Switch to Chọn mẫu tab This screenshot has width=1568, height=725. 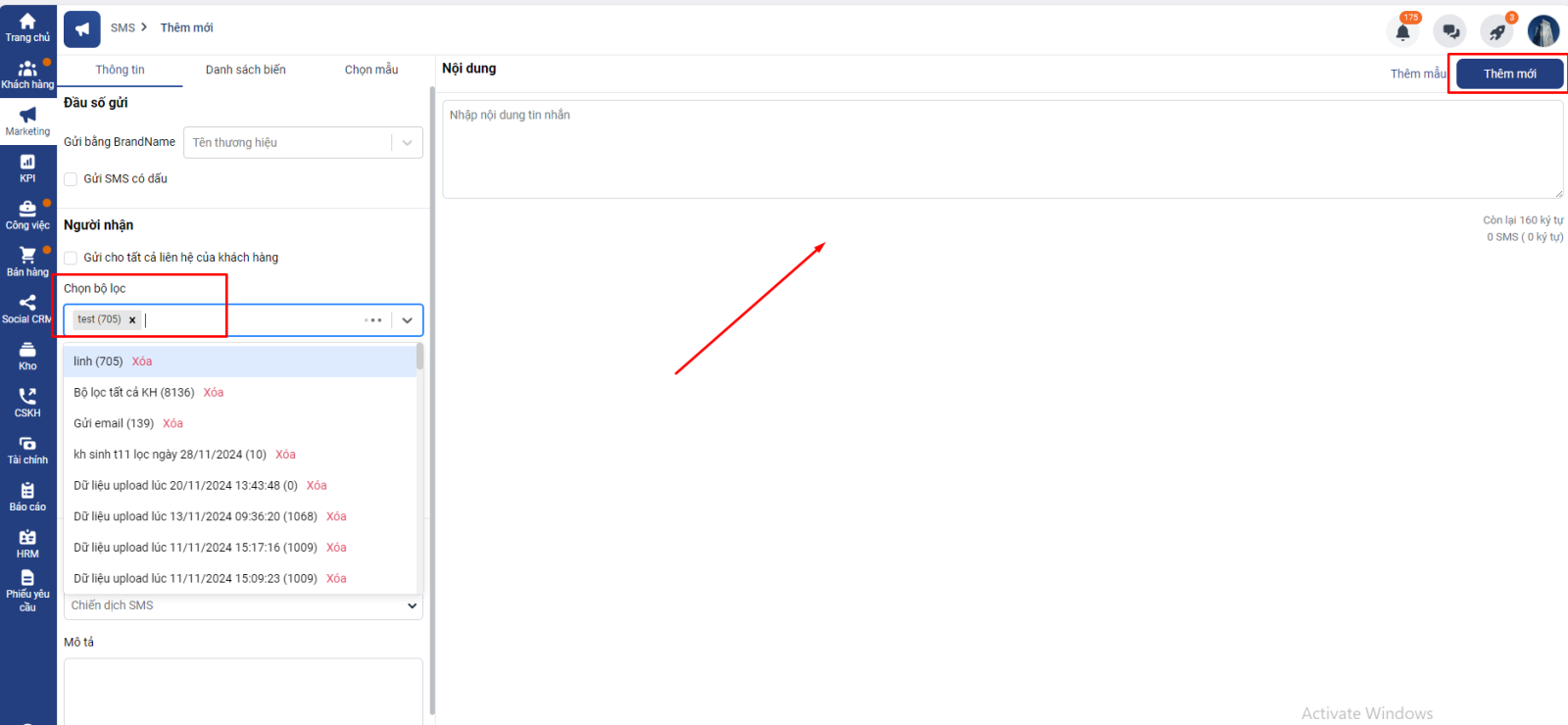(x=371, y=70)
